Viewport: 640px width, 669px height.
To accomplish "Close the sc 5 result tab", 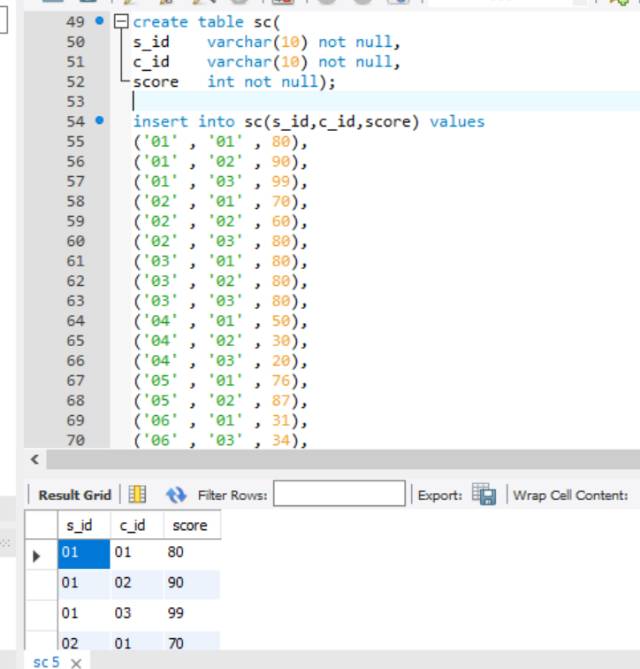I will (76, 662).
